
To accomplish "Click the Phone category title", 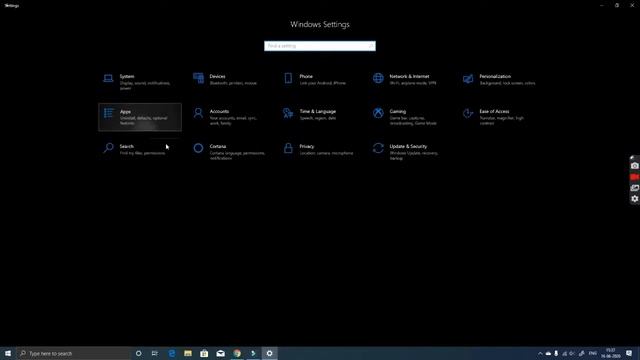I will [306, 76].
